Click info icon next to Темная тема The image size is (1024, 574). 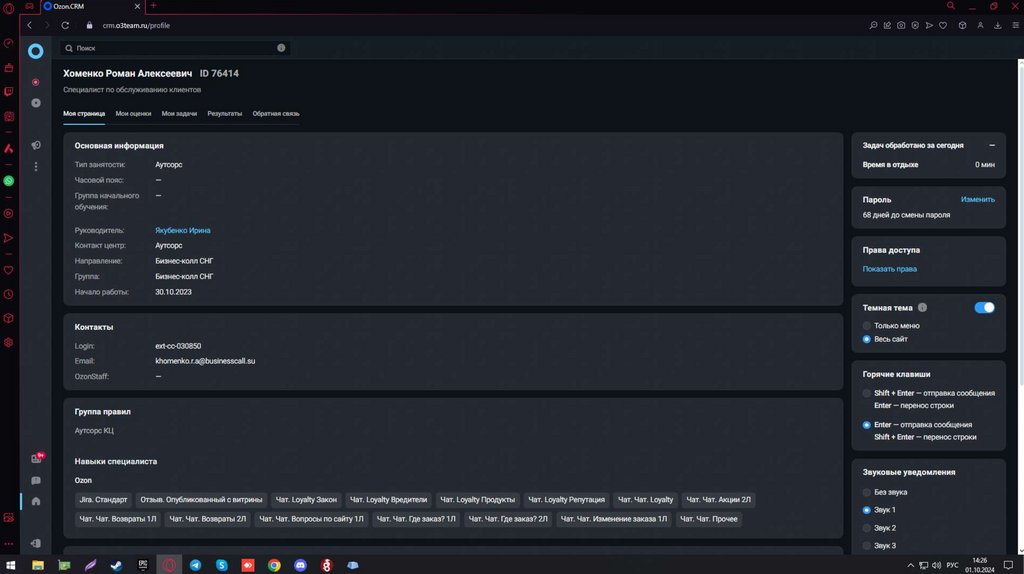coord(922,308)
